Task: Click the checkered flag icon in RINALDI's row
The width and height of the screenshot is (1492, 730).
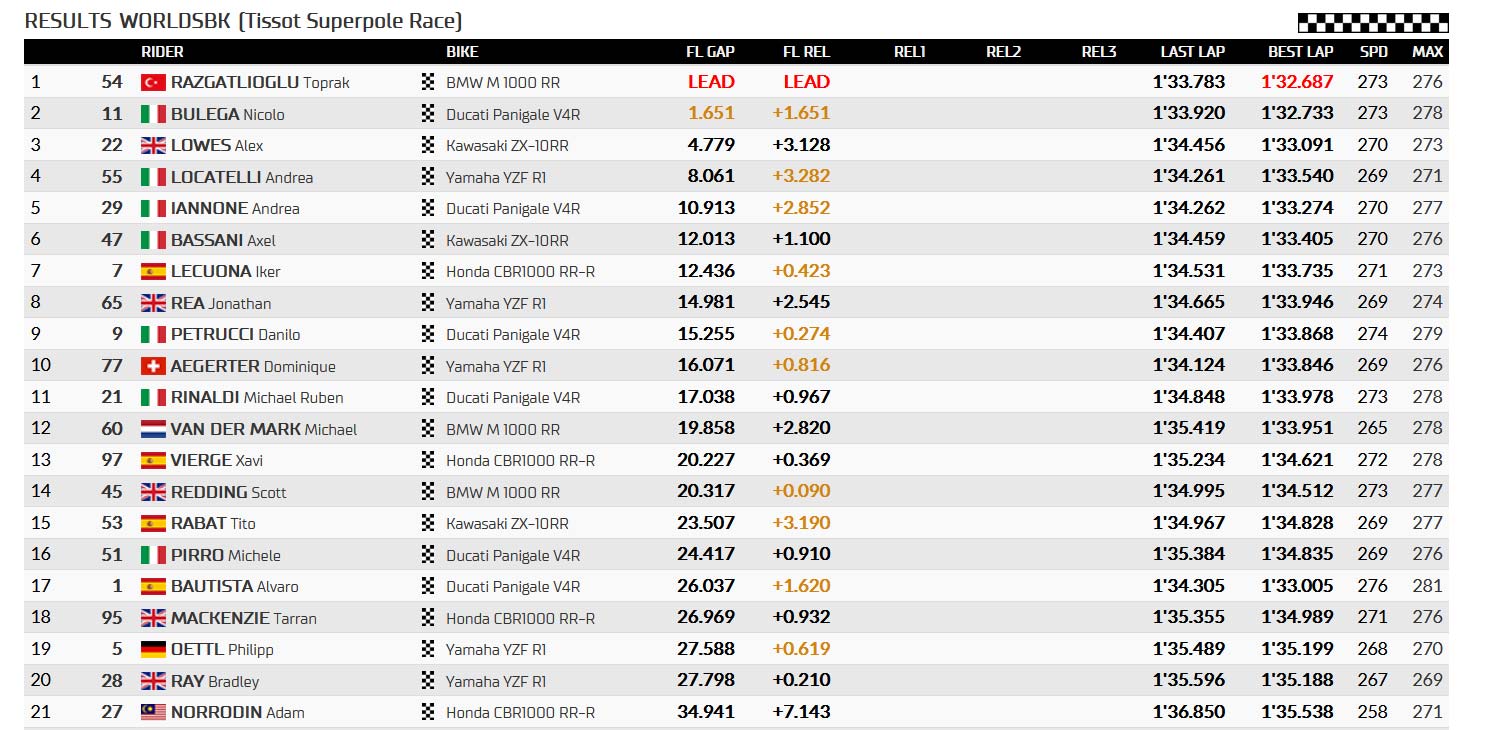Action: [428, 397]
